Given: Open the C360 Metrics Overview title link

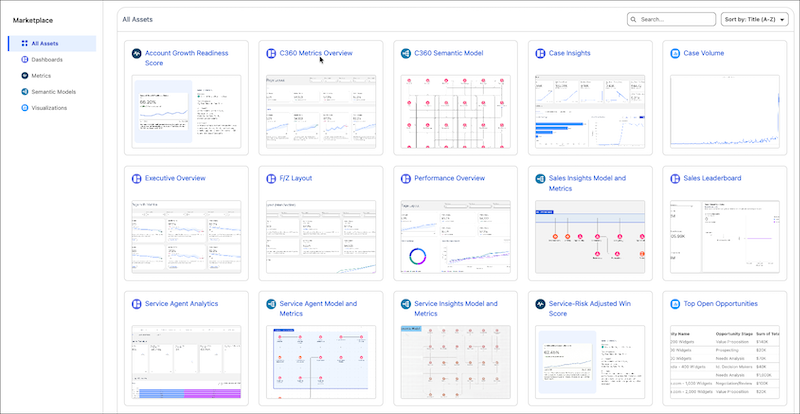Looking at the screenshot, I should click(316, 53).
